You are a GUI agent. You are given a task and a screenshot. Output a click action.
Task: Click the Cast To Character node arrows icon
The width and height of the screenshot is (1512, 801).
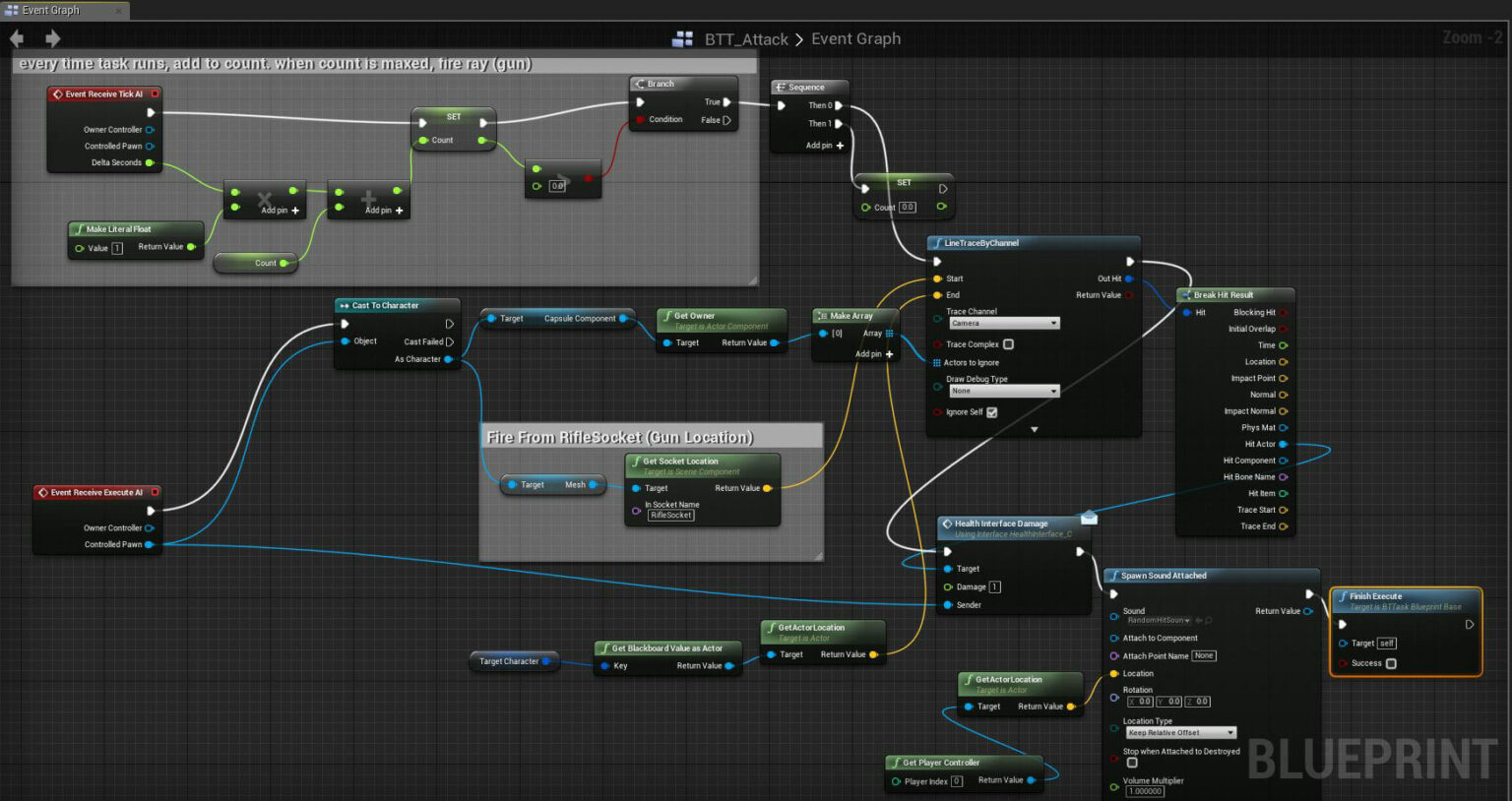point(344,305)
